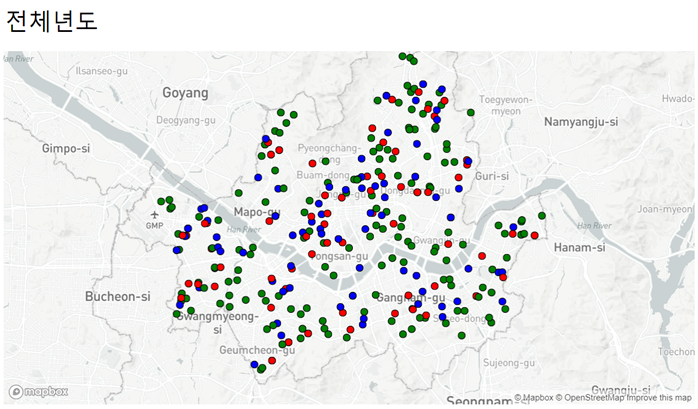The width and height of the screenshot is (698, 409).
Task: Click the mapbox logo
Action: pos(38,392)
